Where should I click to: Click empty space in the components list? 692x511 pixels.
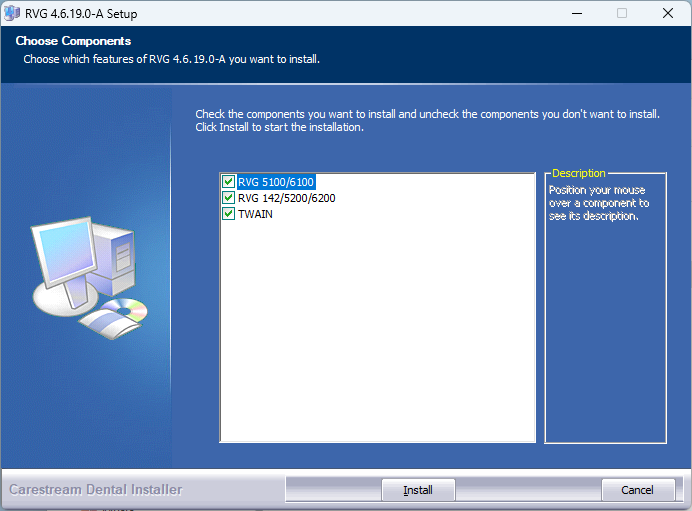tap(378, 330)
